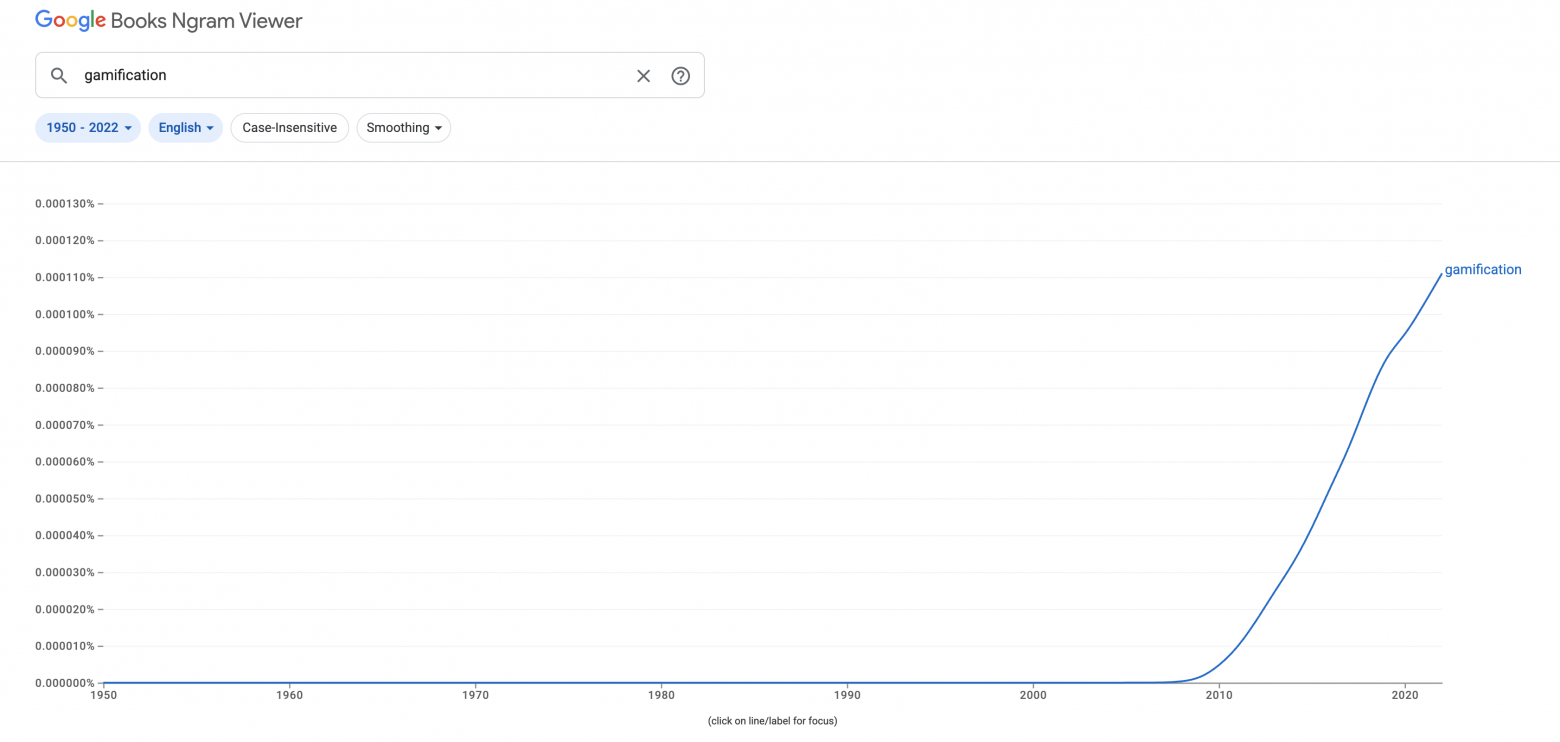
Task: Clear the search query with X icon
Action: point(643,76)
